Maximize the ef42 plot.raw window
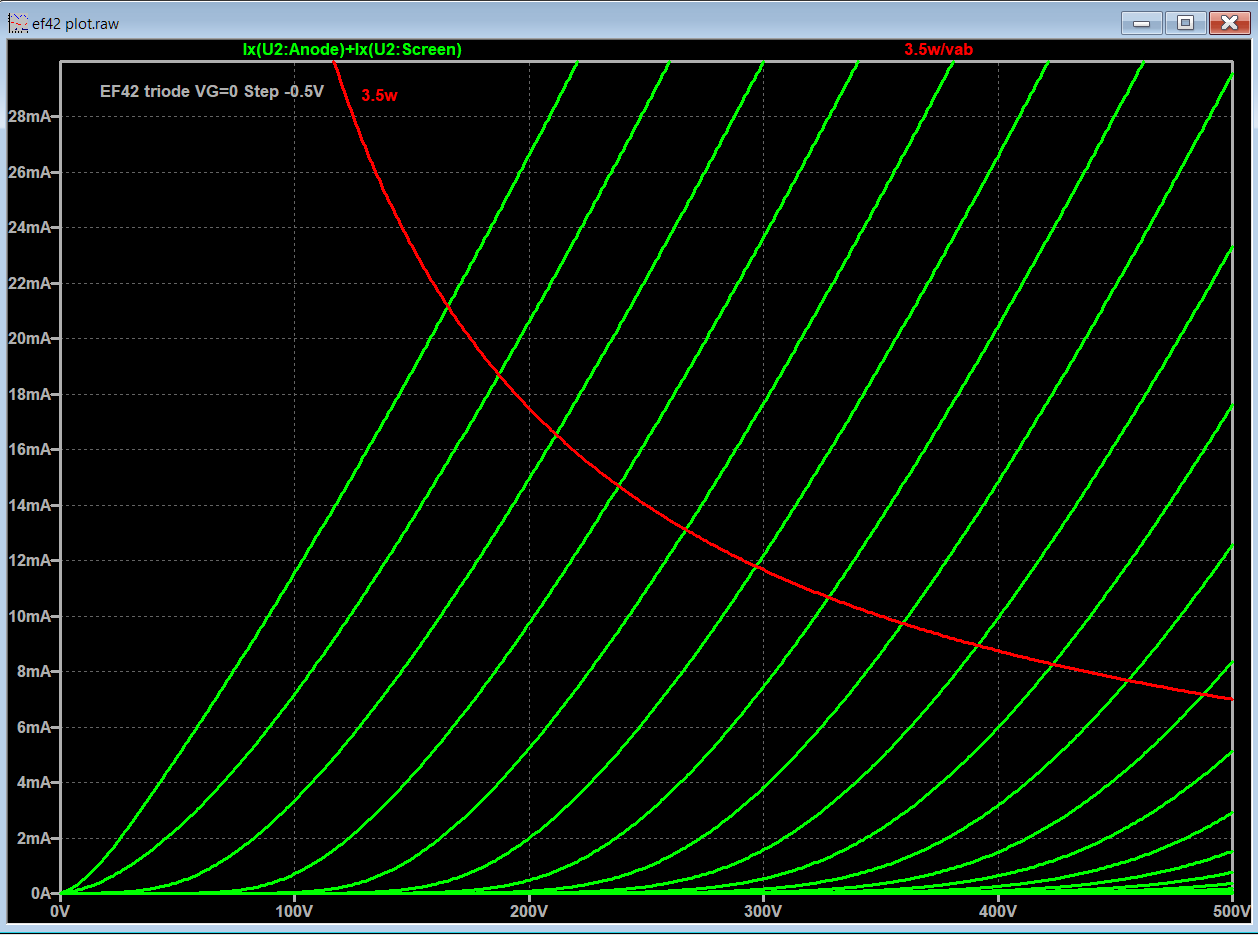Screen dimensions: 1258x936 1185,22
